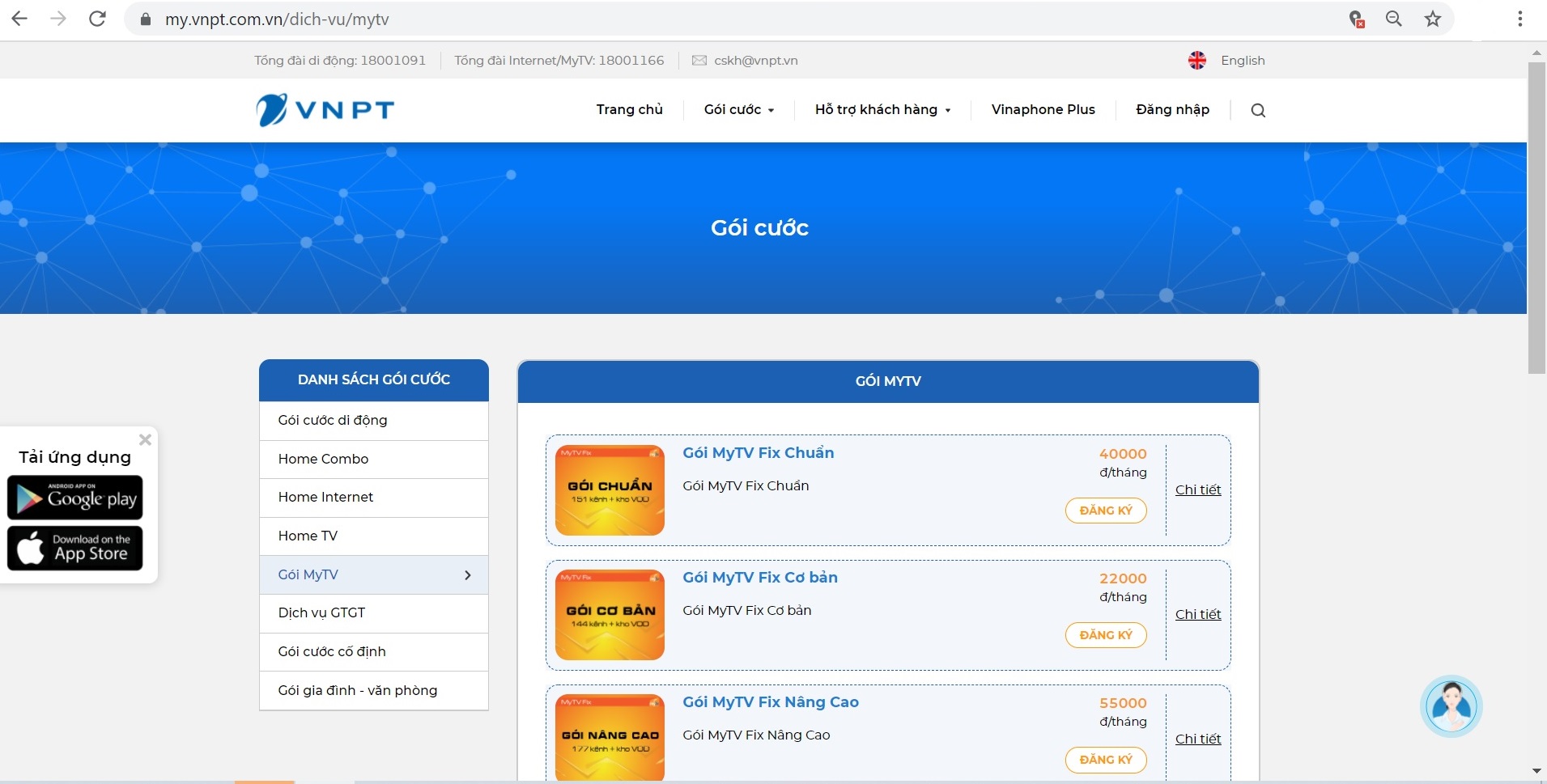Viewport: 1547px width, 784px height.
Task: Select Trang chủ in the navigation menu
Action: (629, 109)
